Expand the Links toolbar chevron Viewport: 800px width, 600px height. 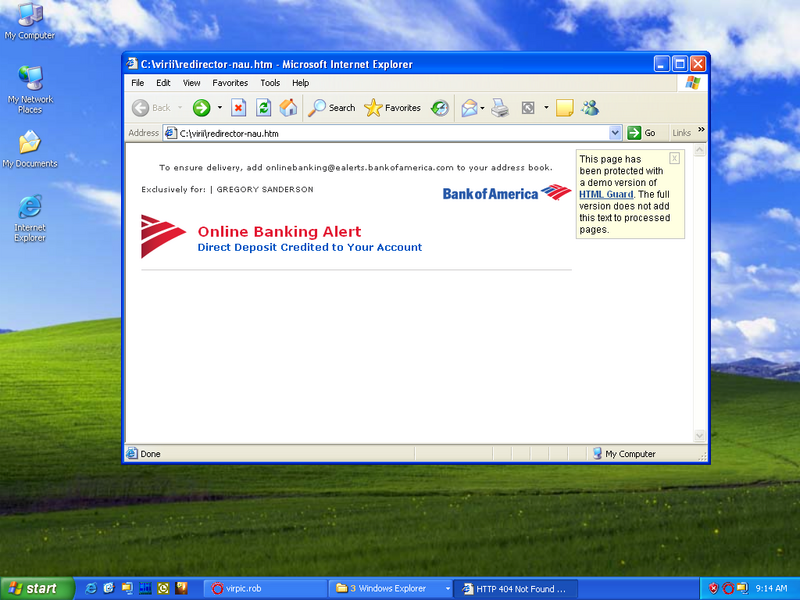(701, 130)
